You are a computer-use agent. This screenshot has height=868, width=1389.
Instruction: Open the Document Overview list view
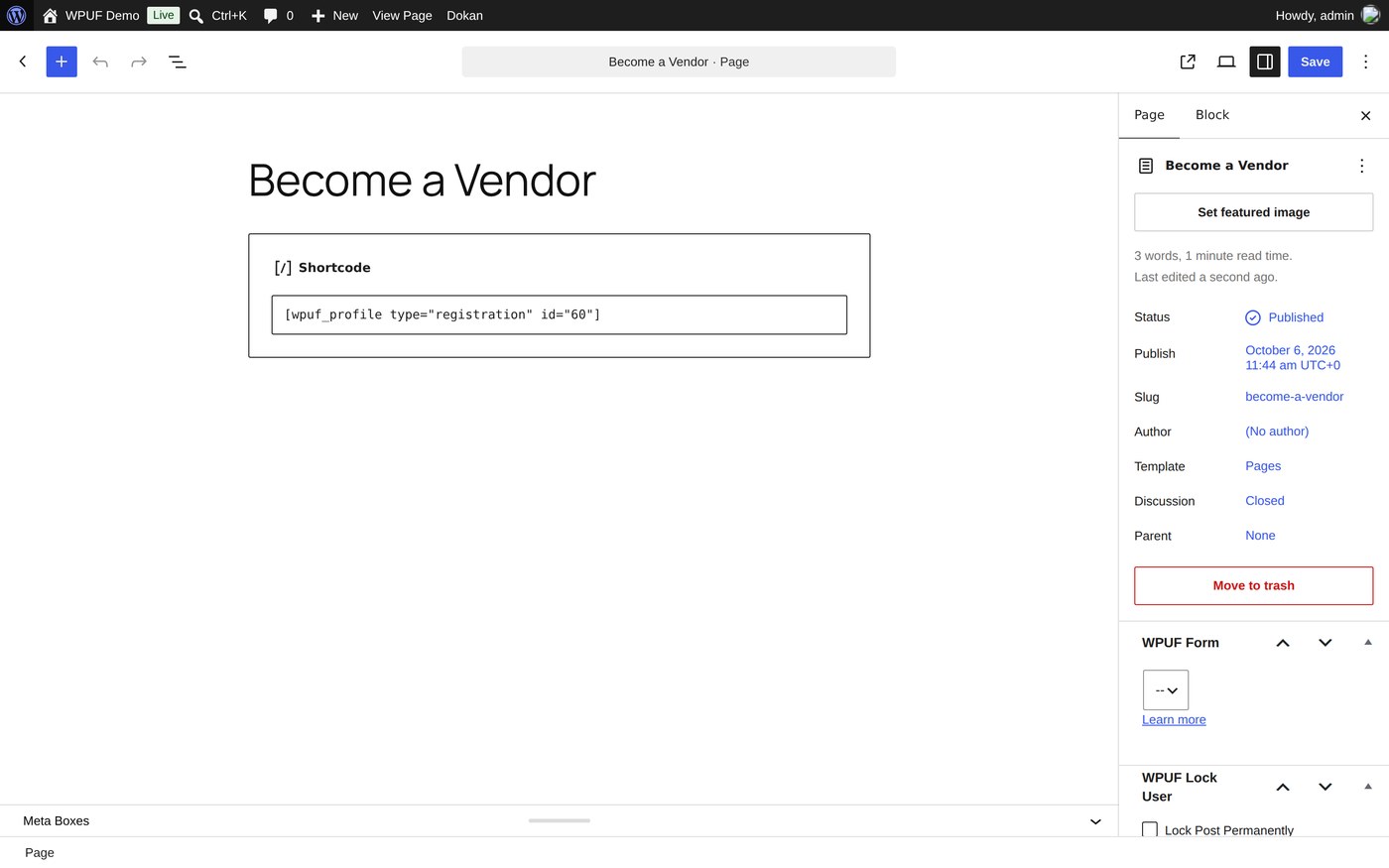click(178, 62)
